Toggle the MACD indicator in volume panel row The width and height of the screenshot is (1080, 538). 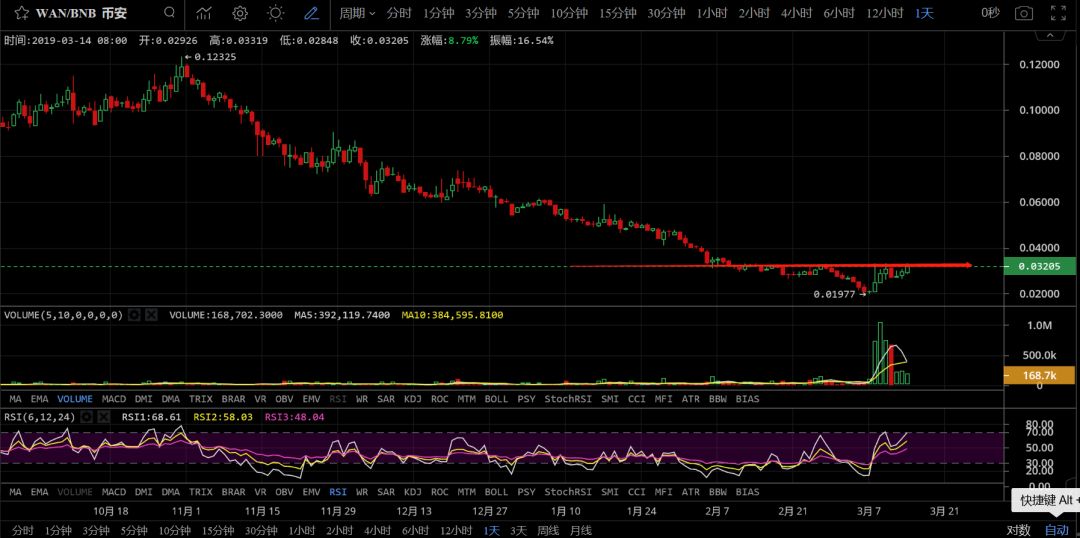[114, 399]
